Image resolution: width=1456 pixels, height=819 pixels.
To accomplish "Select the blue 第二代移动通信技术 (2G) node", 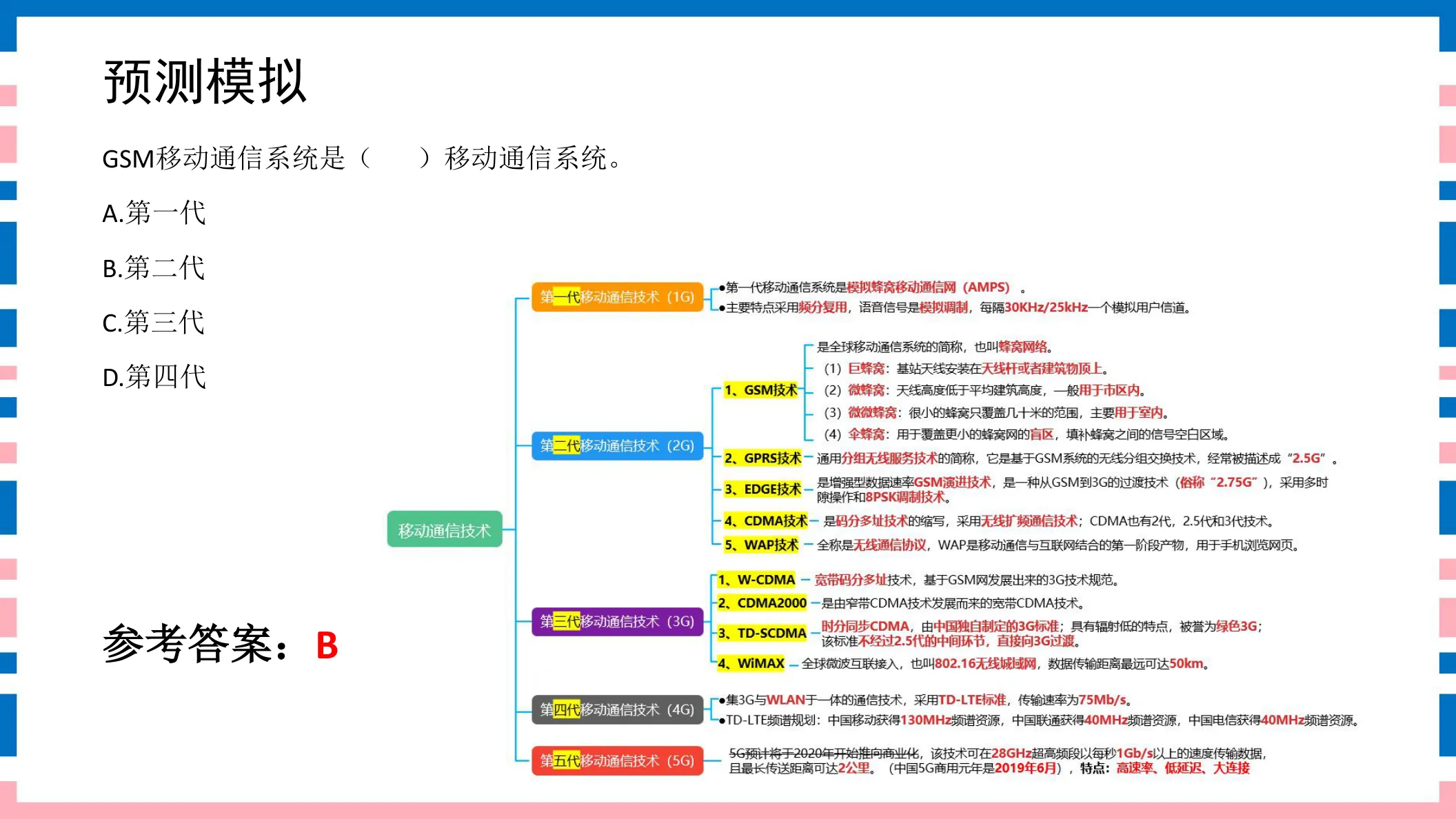I will (617, 446).
